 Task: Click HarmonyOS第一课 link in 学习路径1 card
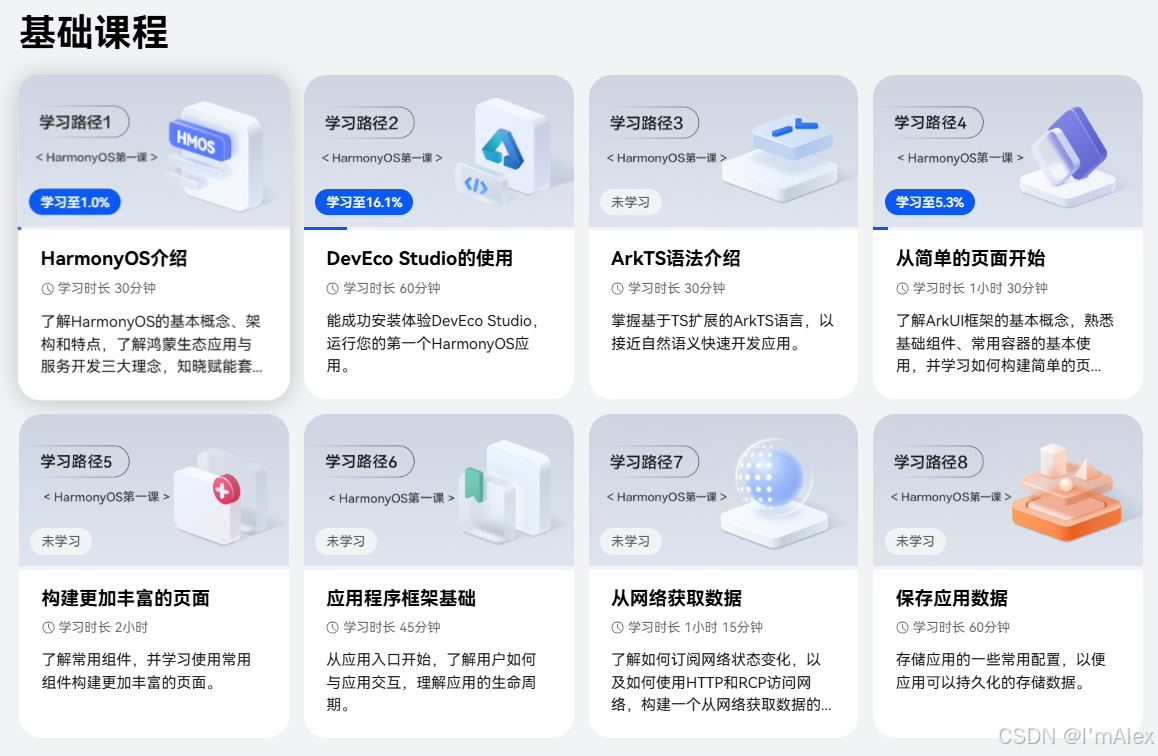tap(97, 157)
